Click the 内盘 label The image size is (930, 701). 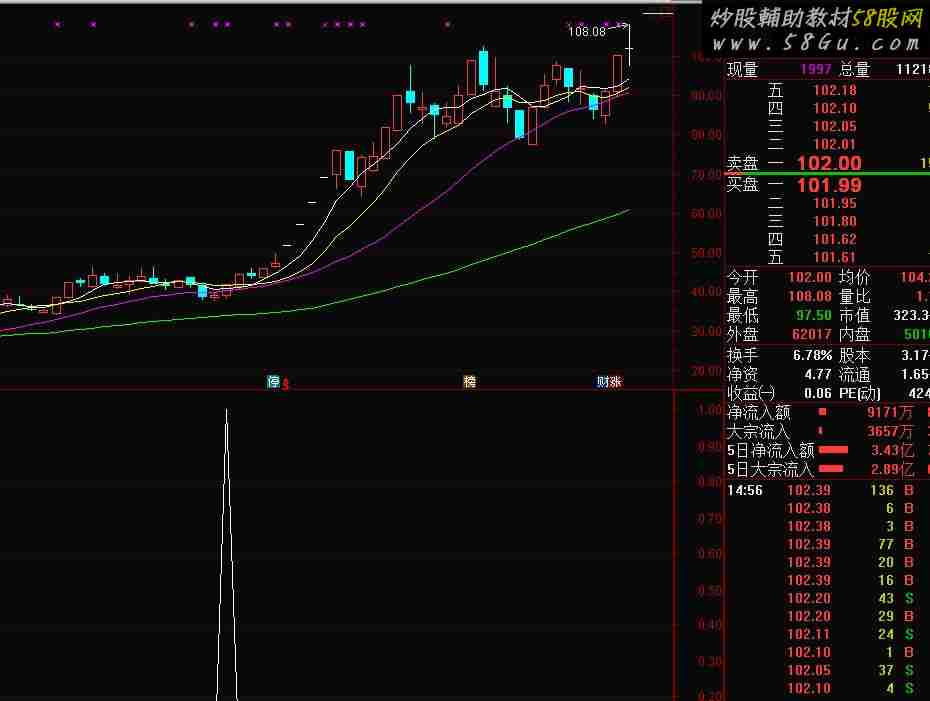point(855,334)
